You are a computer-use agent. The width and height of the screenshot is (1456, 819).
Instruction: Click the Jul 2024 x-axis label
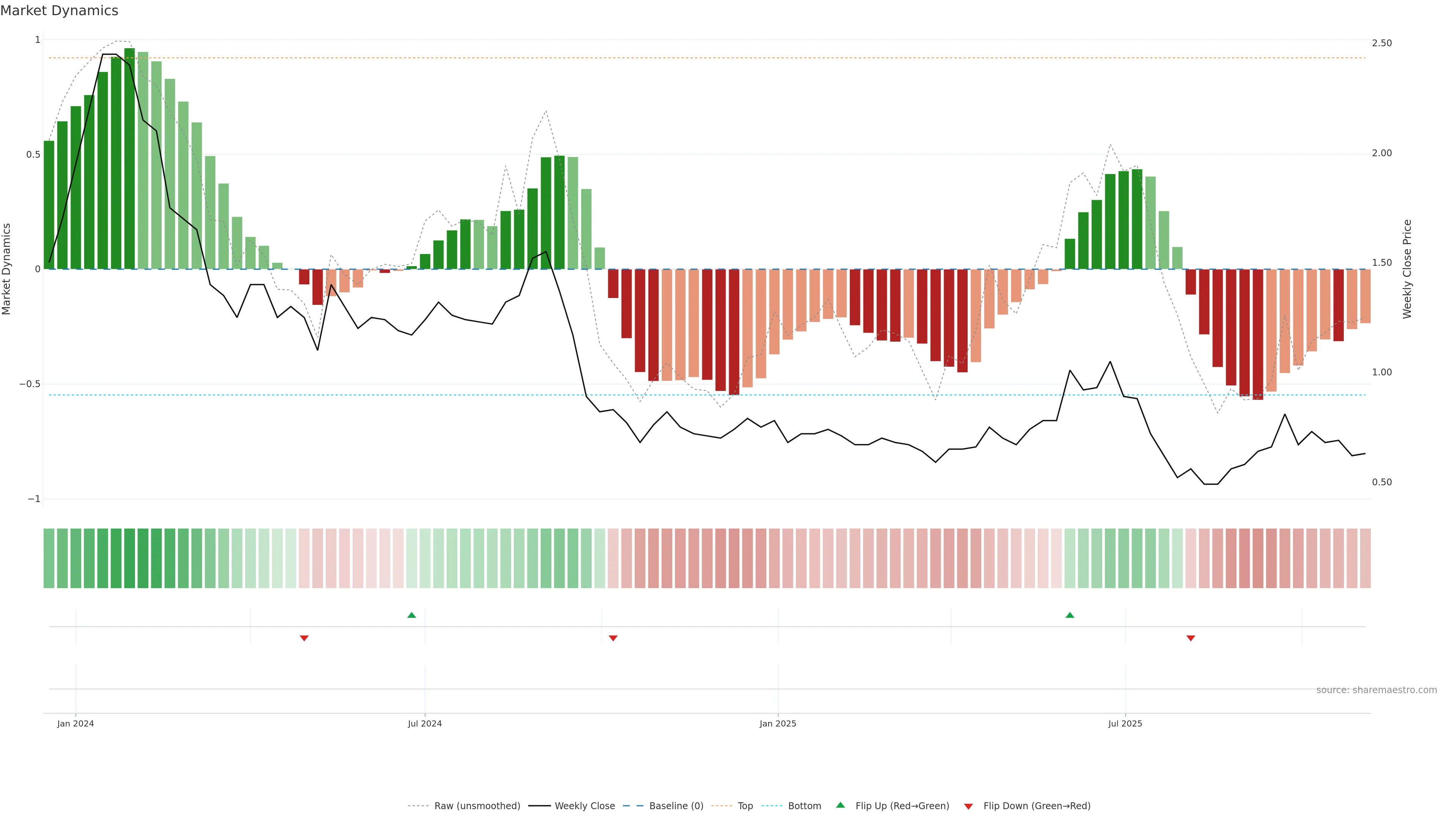tap(425, 723)
